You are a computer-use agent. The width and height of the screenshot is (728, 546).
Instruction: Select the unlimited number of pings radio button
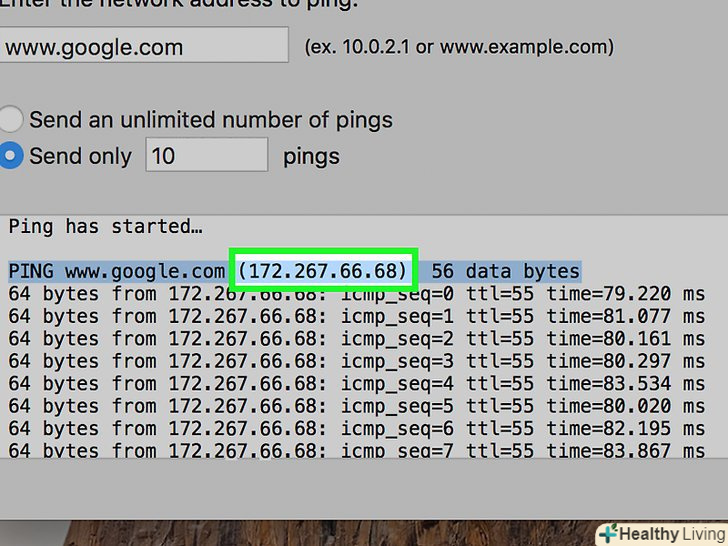(x=11, y=120)
